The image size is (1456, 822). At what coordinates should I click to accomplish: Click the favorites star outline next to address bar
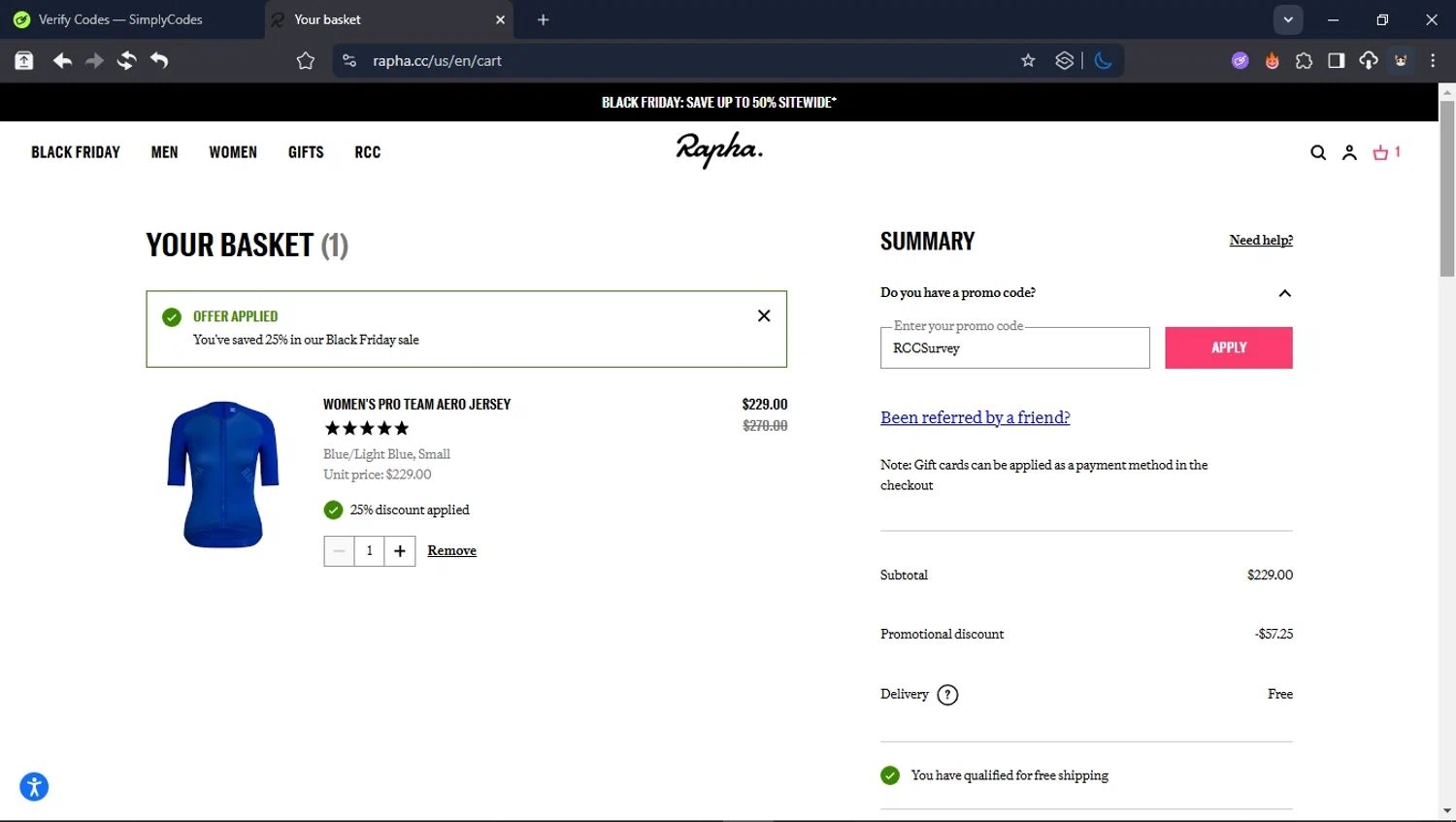(306, 61)
